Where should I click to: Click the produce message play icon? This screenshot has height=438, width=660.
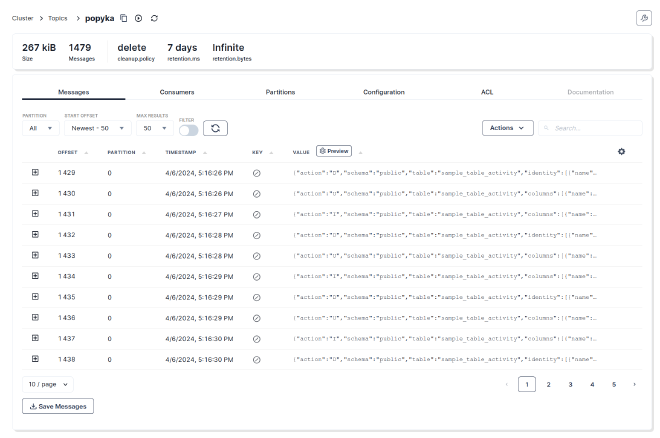139,18
